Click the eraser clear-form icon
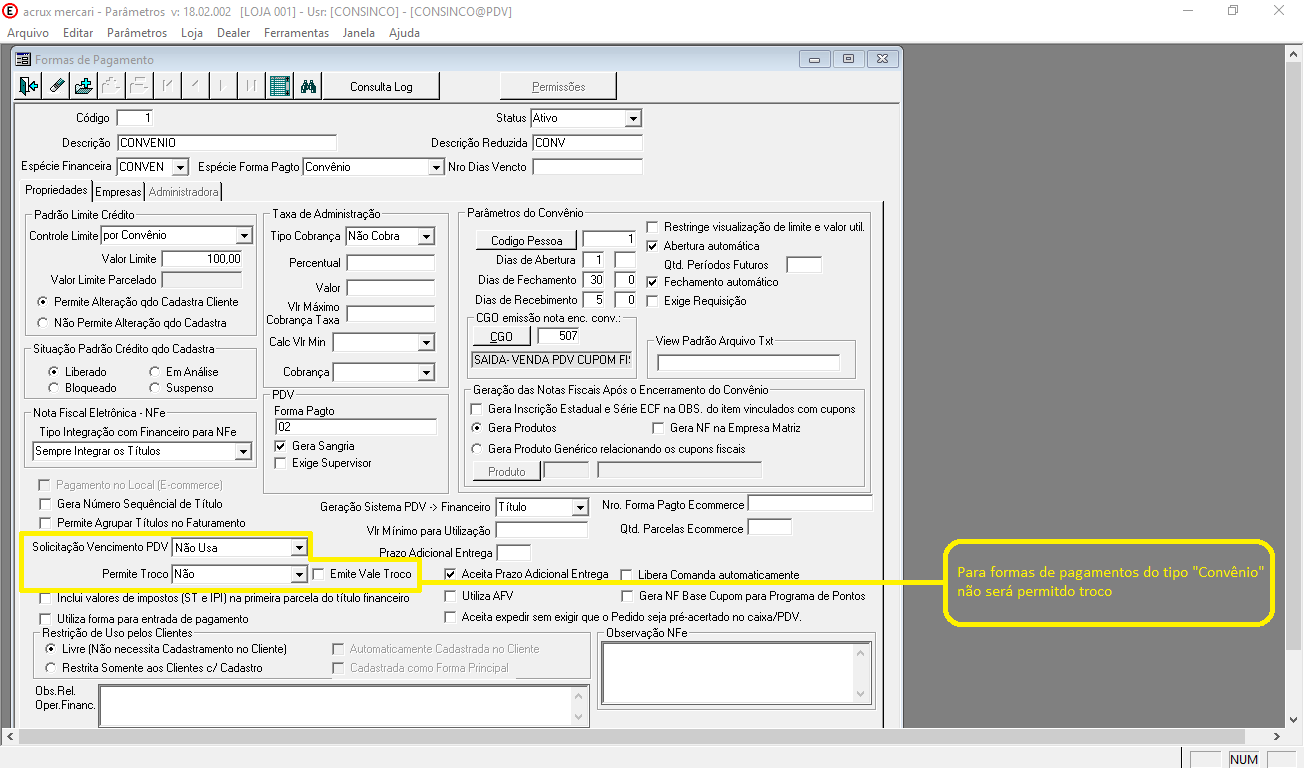The width and height of the screenshot is (1304, 769). coord(57,86)
